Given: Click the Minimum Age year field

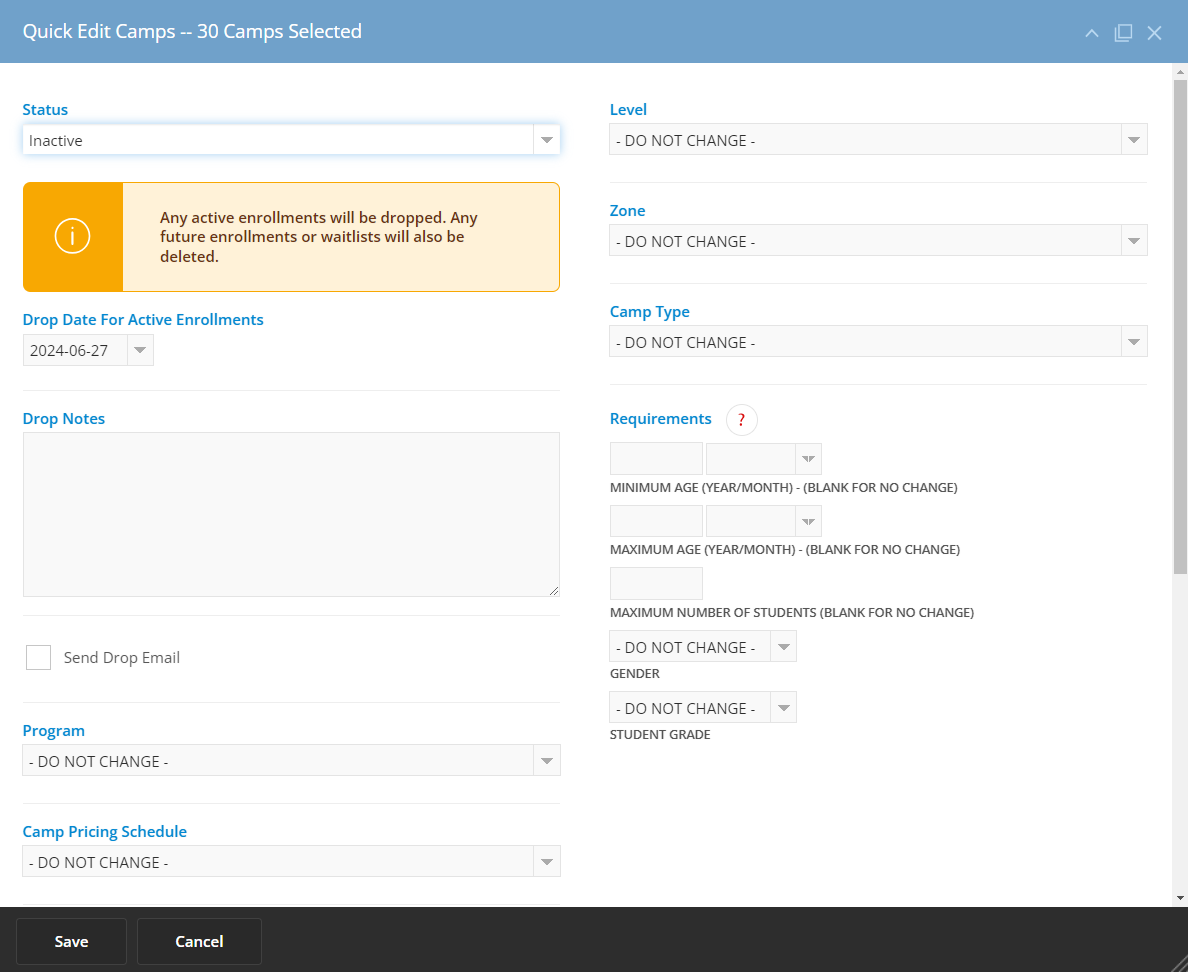Looking at the screenshot, I should 656,459.
